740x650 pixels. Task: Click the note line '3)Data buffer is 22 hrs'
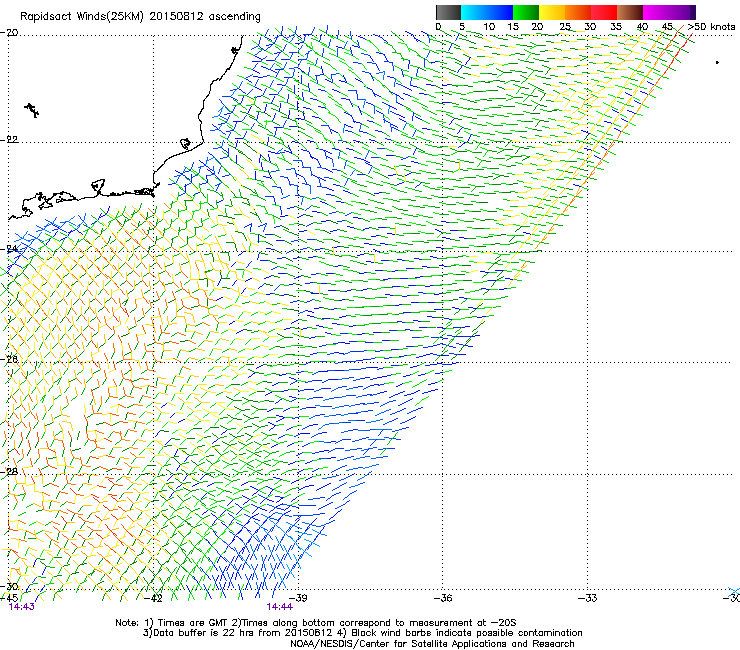click(x=362, y=633)
